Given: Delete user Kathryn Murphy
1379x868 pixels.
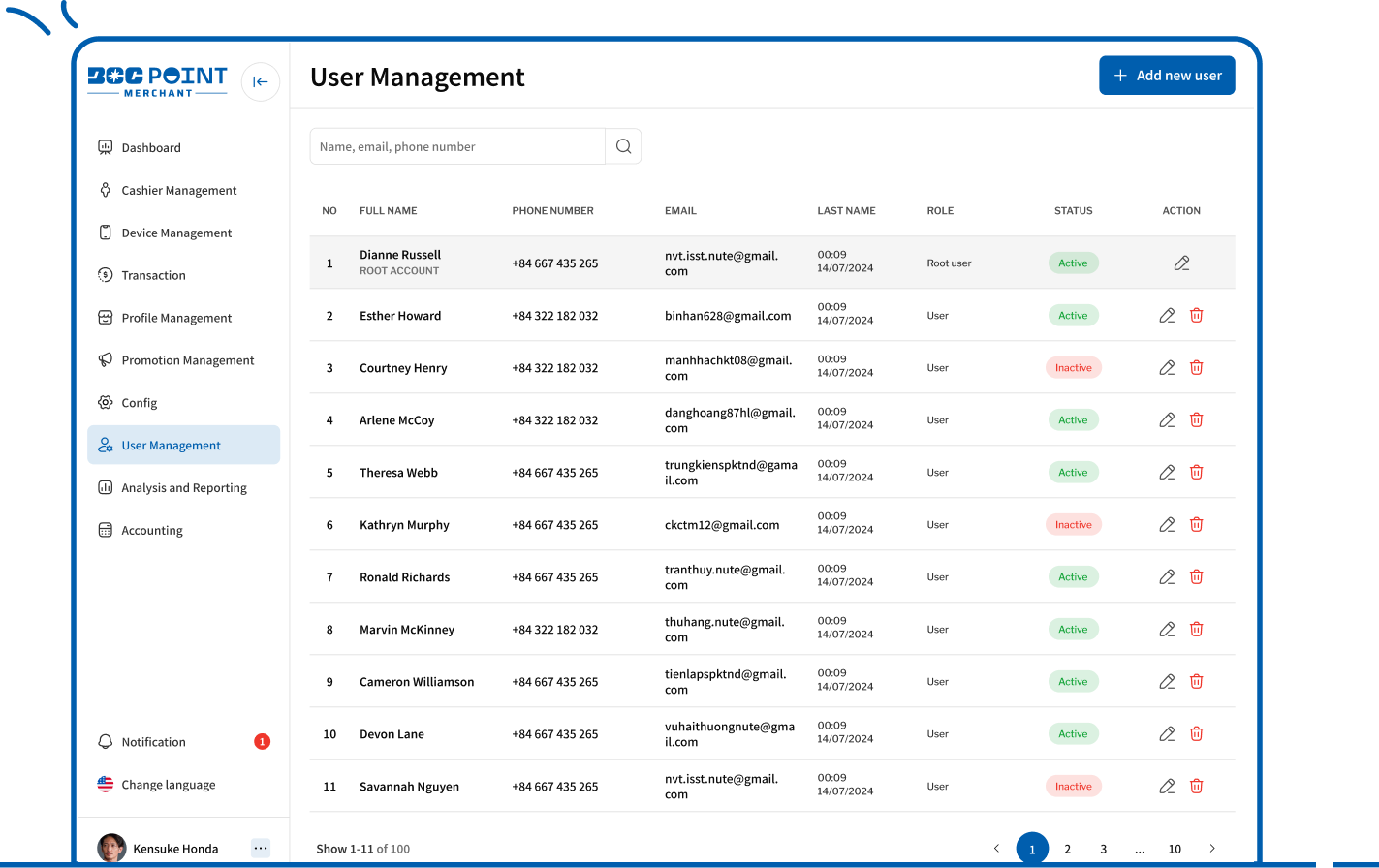Looking at the screenshot, I should [1197, 525].
